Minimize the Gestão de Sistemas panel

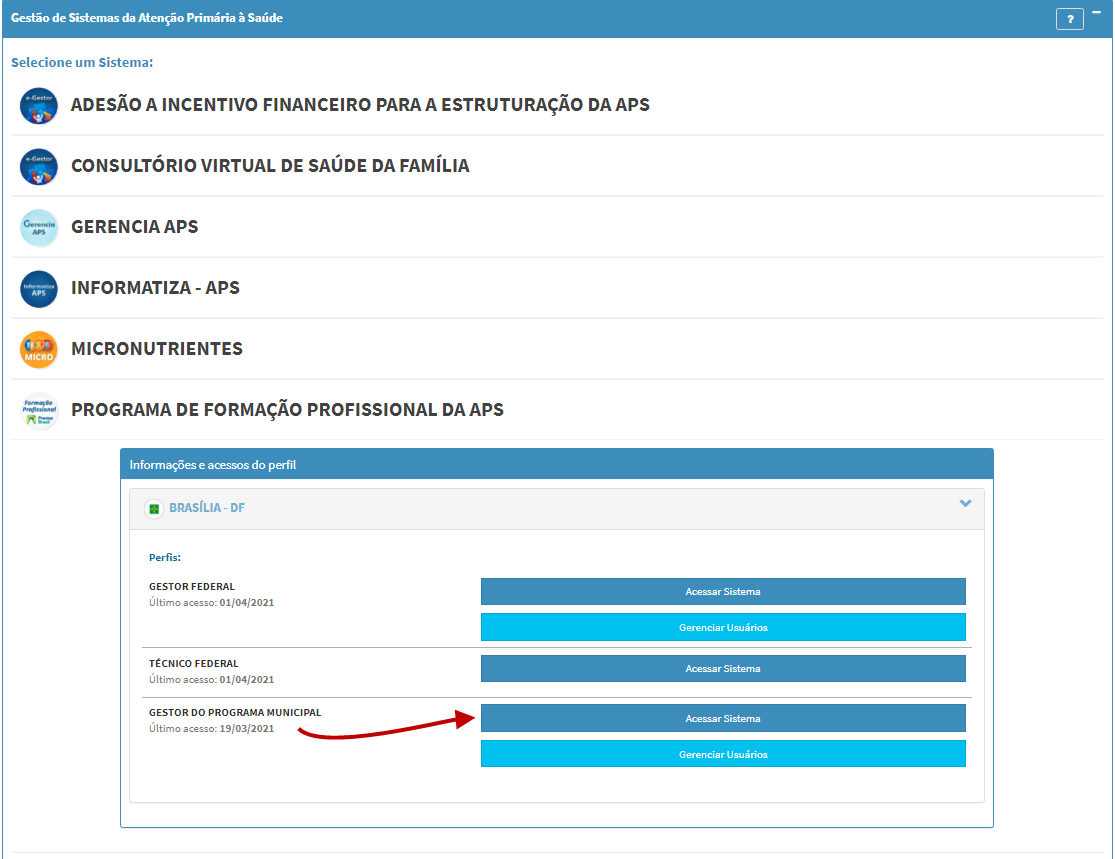click(x=1096, y=13)
